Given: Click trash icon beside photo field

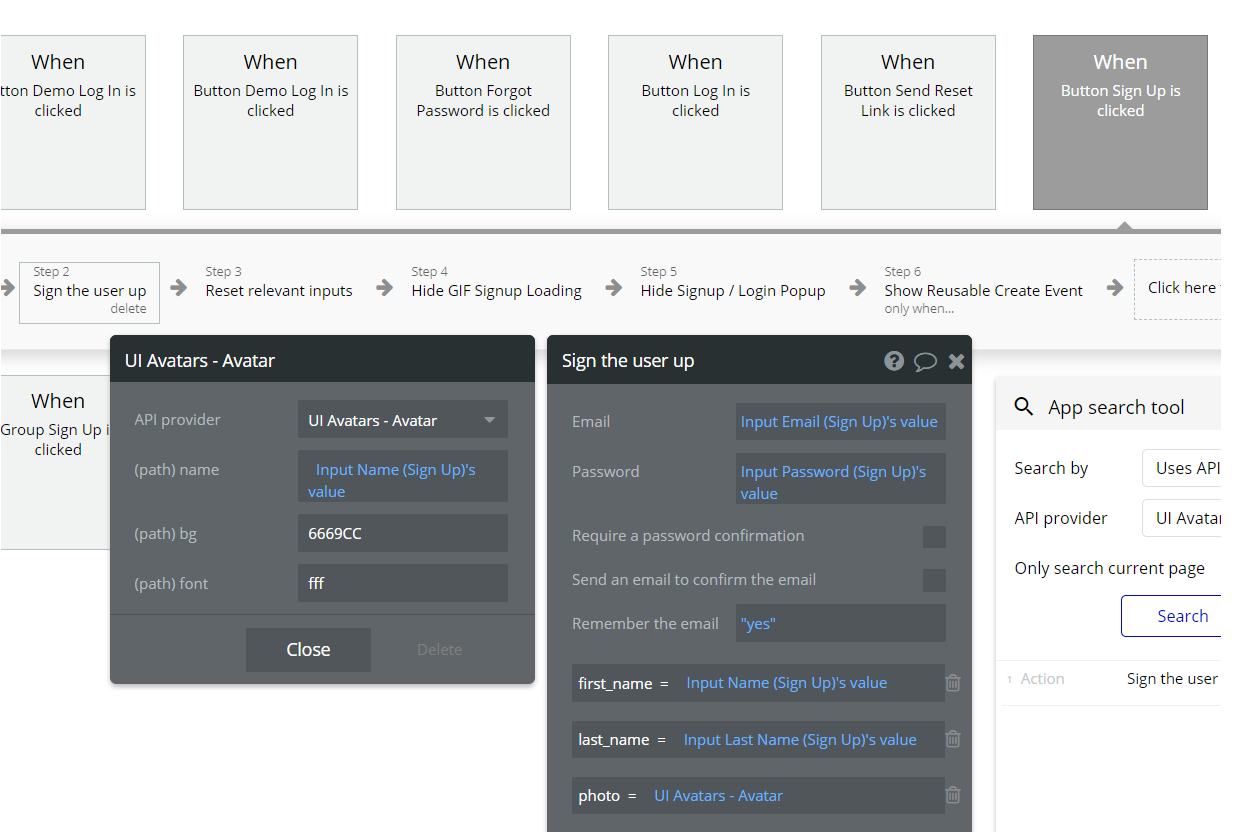Looking at the screenshot, I should click(953, 796).
